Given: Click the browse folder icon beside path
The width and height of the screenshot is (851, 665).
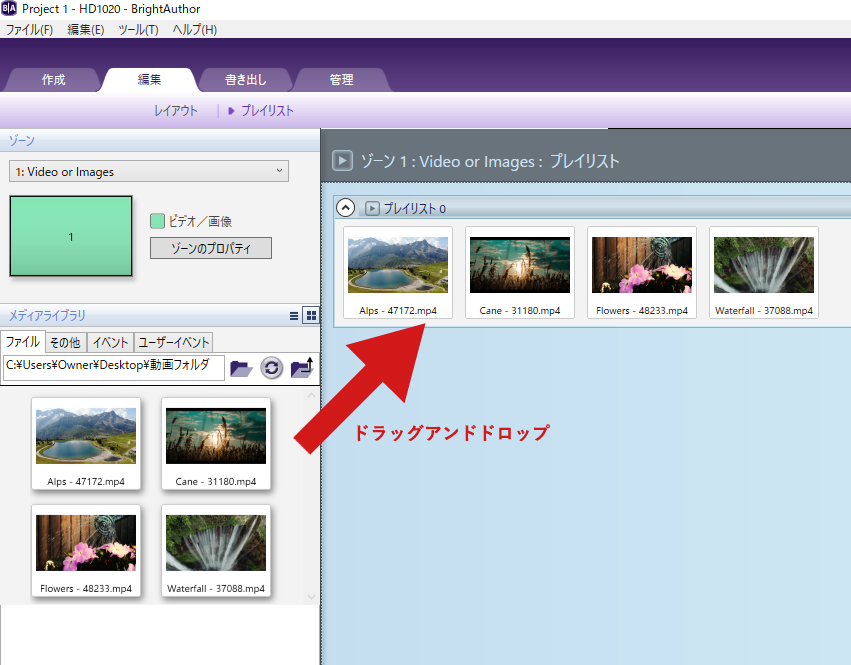Looking at the screenshot, I should click(x=241, y=368).
